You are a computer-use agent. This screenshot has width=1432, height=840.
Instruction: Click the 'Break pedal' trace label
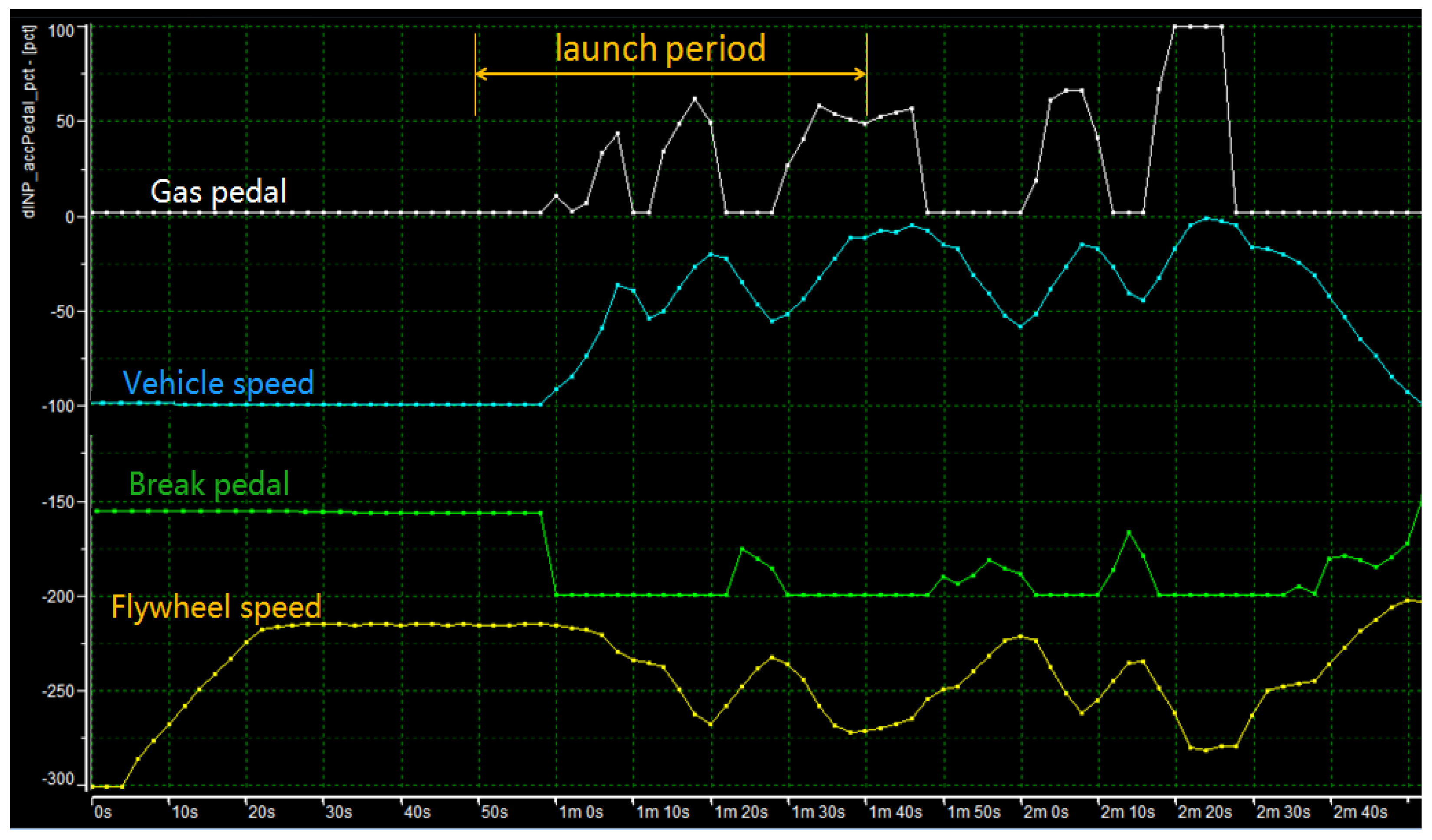tap(209, 484)
